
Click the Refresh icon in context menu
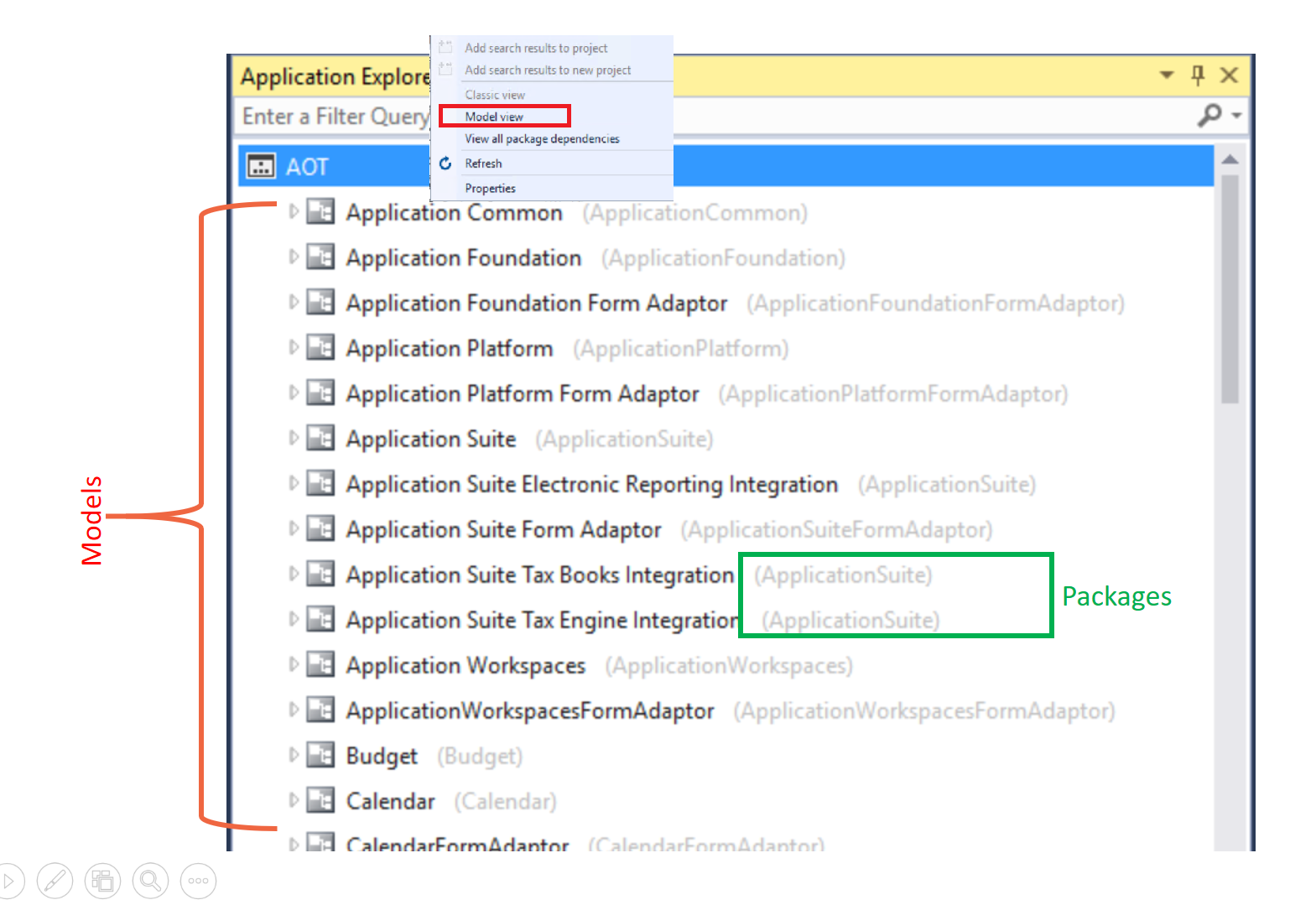point(445,164)
